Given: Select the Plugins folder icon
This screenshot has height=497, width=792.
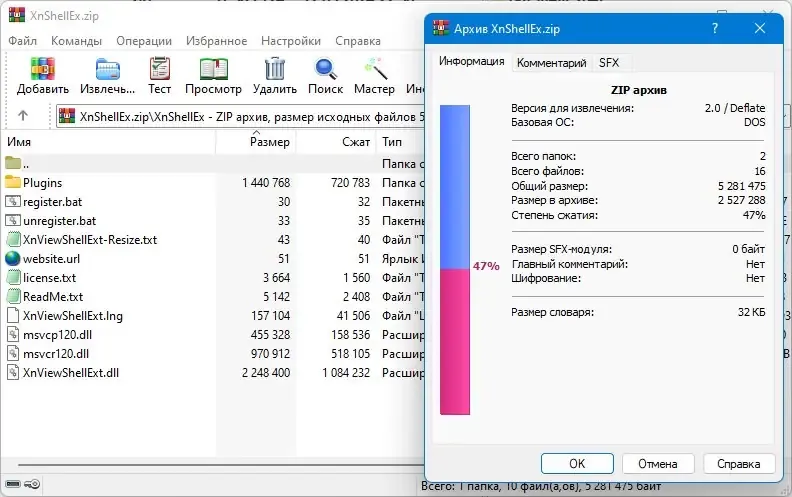Looking at the screenshot, I should (x=13, y=182).
